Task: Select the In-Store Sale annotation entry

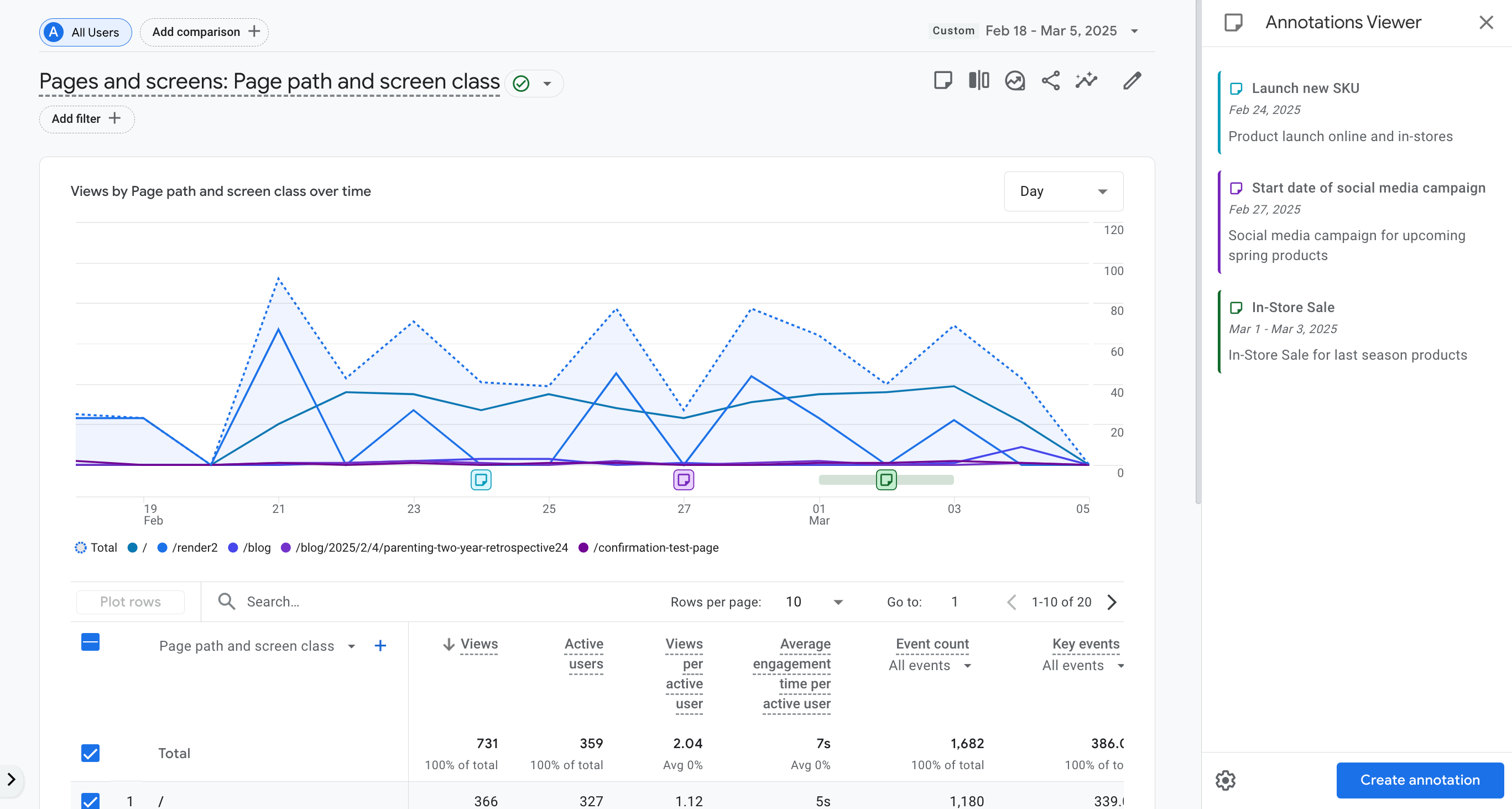Action: 1356,331
